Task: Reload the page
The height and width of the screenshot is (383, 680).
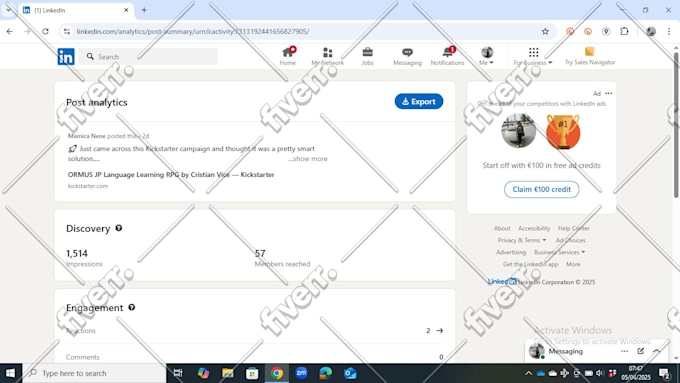Action: (45, 31)
